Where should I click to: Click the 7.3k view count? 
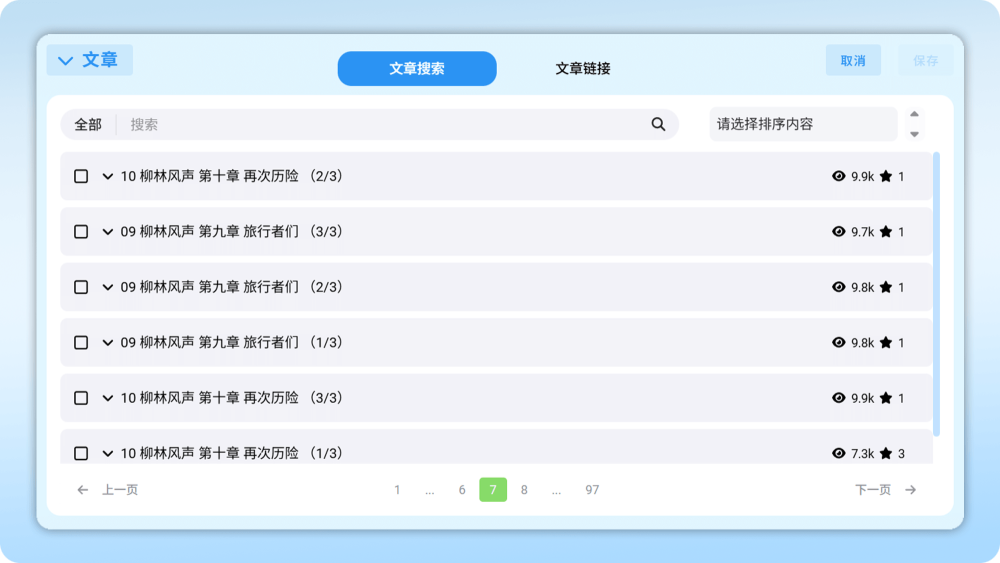click(x=862, y=453)
